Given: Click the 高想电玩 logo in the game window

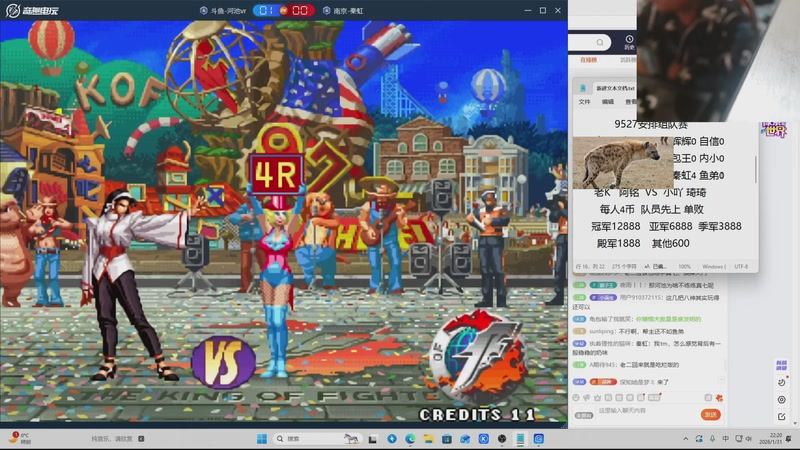Looking at the screenshot, I should [x=32, y=10].
